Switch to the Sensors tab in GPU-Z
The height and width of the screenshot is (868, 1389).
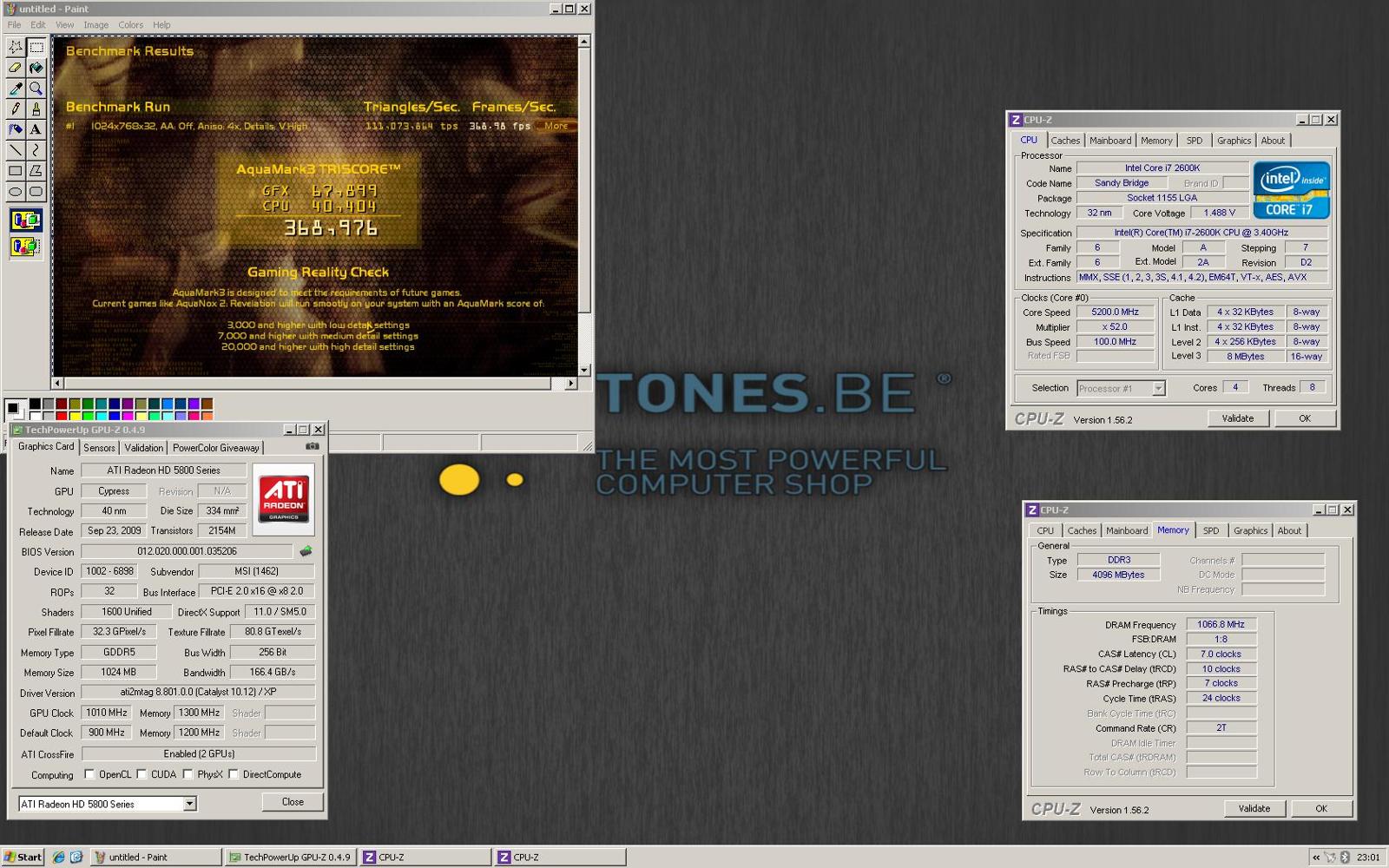99,448
